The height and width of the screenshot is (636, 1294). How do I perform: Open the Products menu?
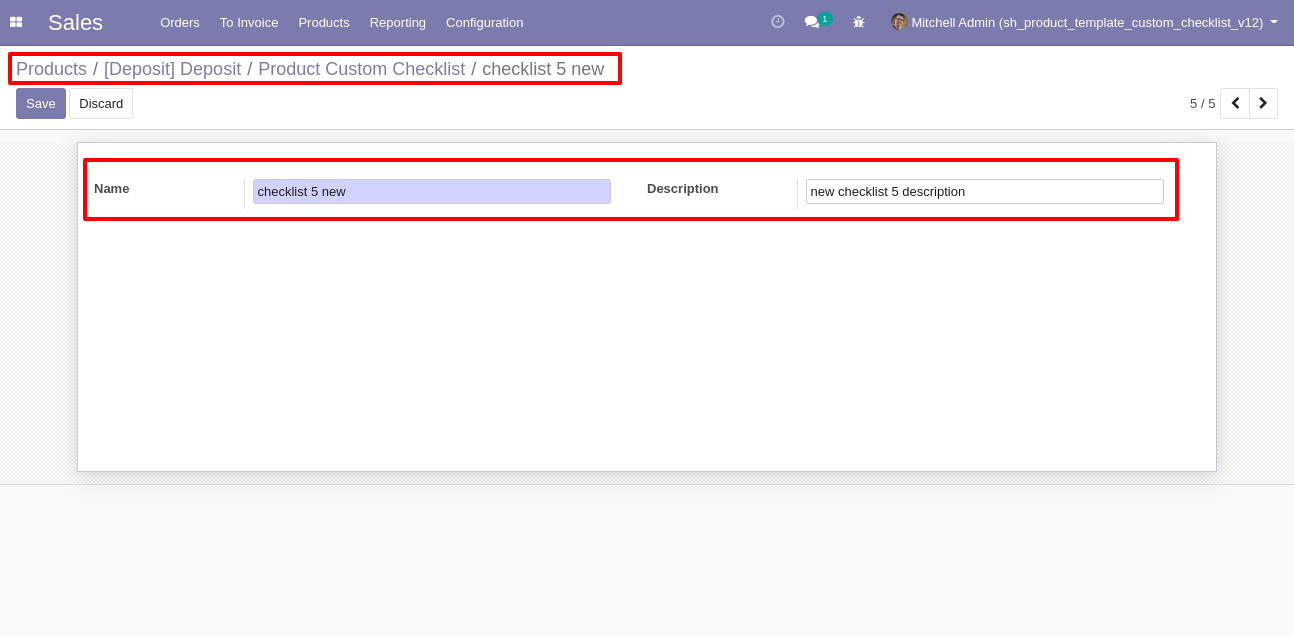[324, 22]
